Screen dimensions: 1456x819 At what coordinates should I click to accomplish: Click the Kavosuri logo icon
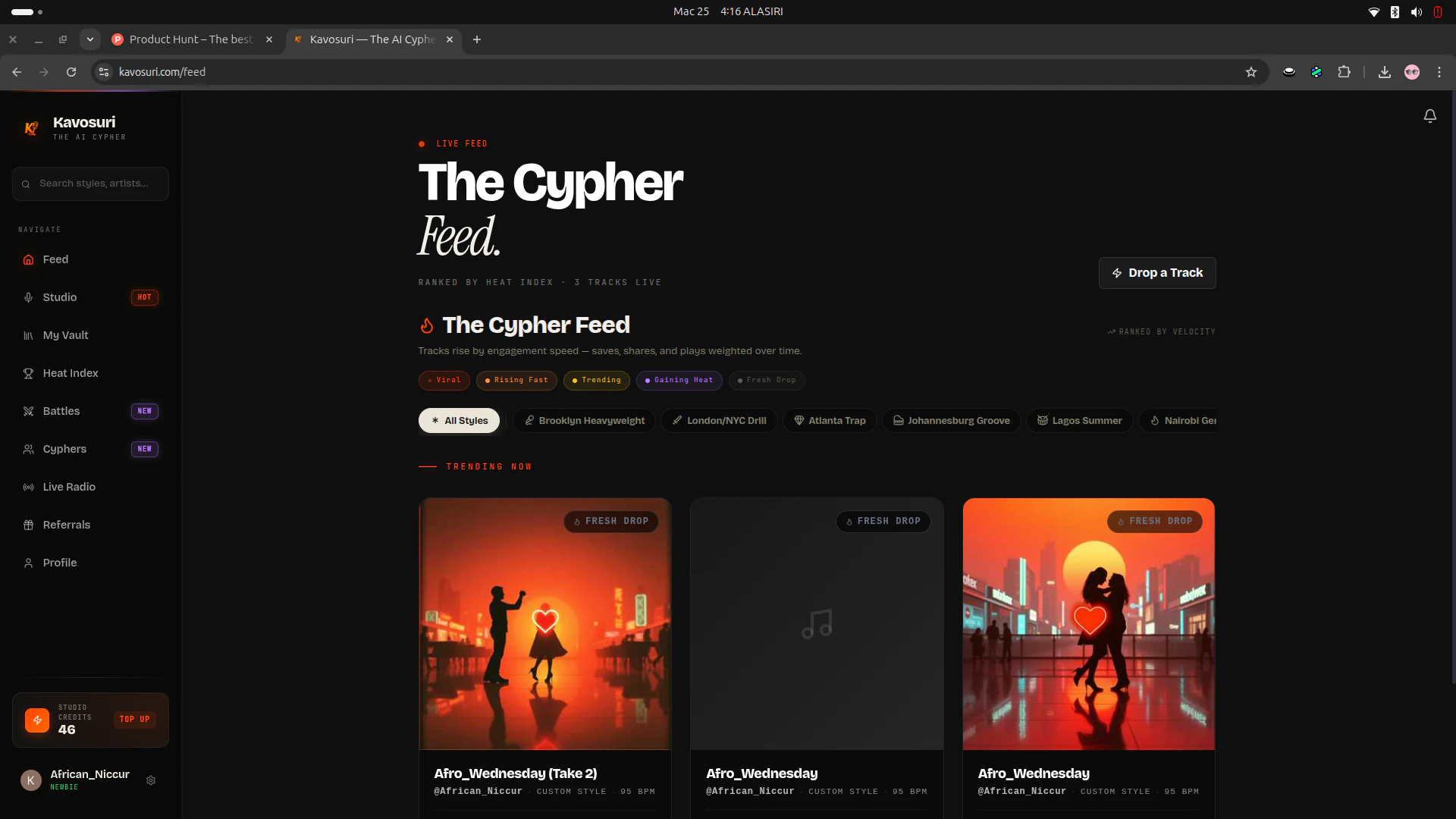point(31,128)
